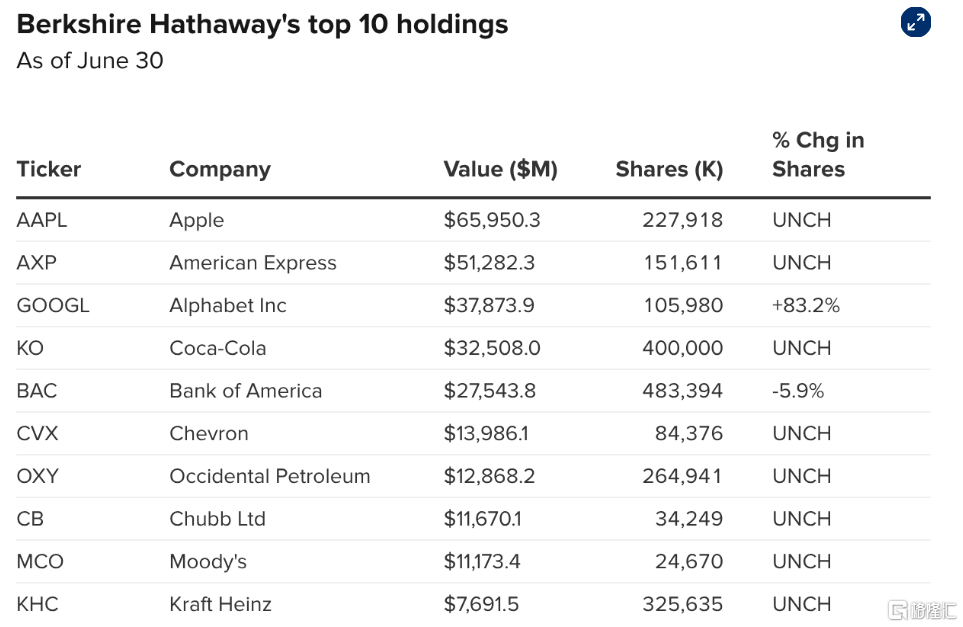This screenshot has height=627, width=963.
Task: Click the -5.9% change value
Action: pyautogui.click(x=798, y=391)
